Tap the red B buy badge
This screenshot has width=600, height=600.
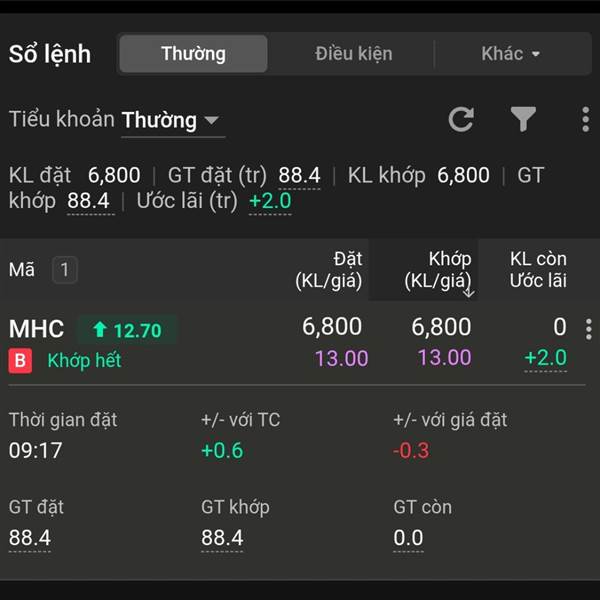click(20, 360)
